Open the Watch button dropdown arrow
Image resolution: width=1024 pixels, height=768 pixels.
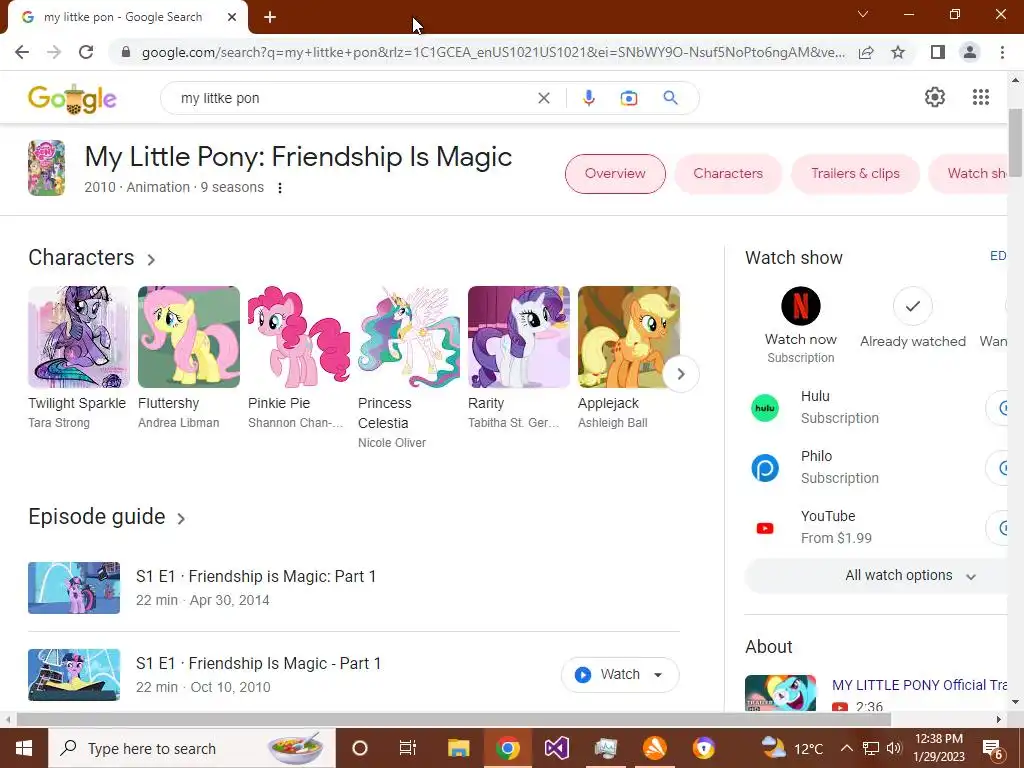[658, 675]
